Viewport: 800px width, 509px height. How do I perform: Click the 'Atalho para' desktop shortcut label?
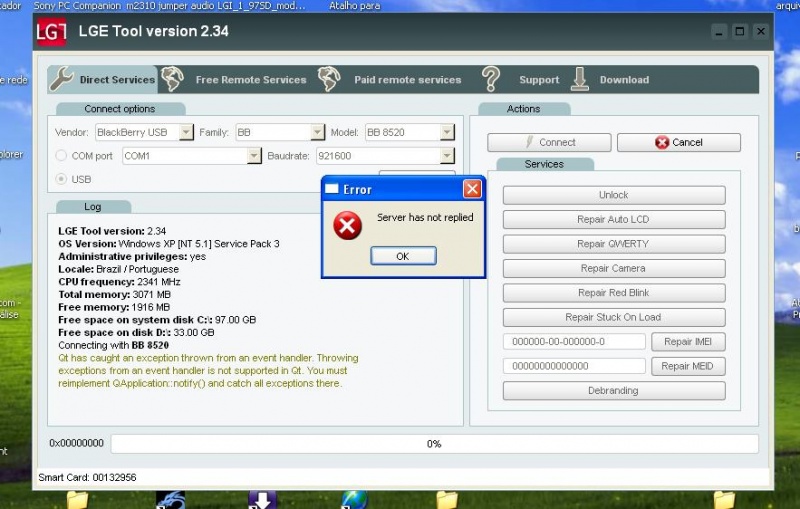coord(355,6)
